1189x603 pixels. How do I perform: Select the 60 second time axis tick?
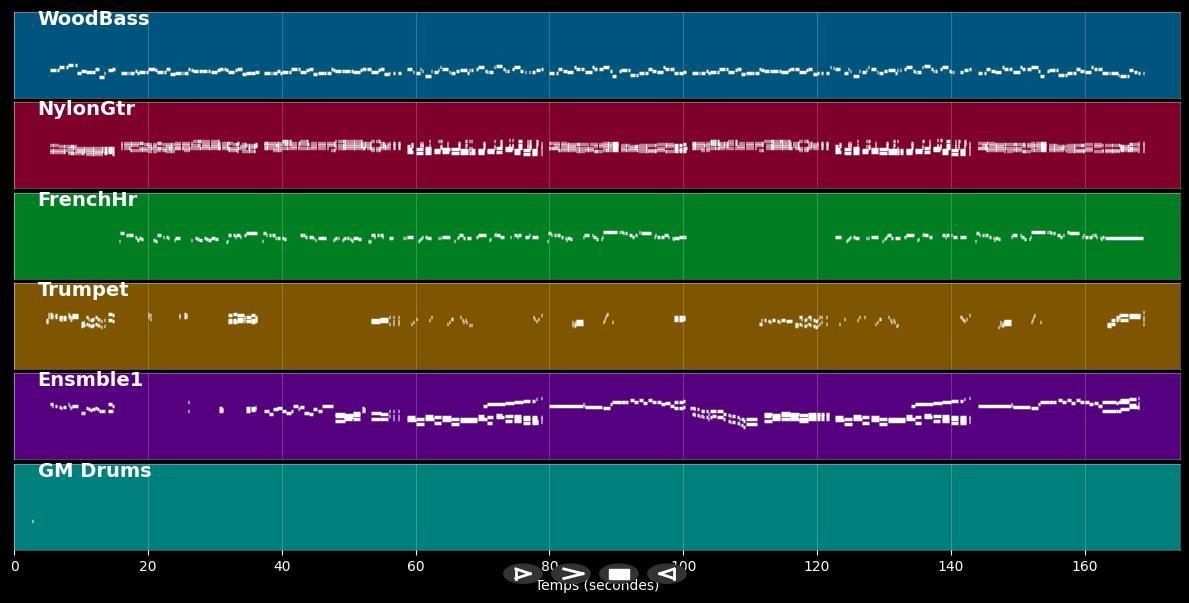[x=416, y=567]
